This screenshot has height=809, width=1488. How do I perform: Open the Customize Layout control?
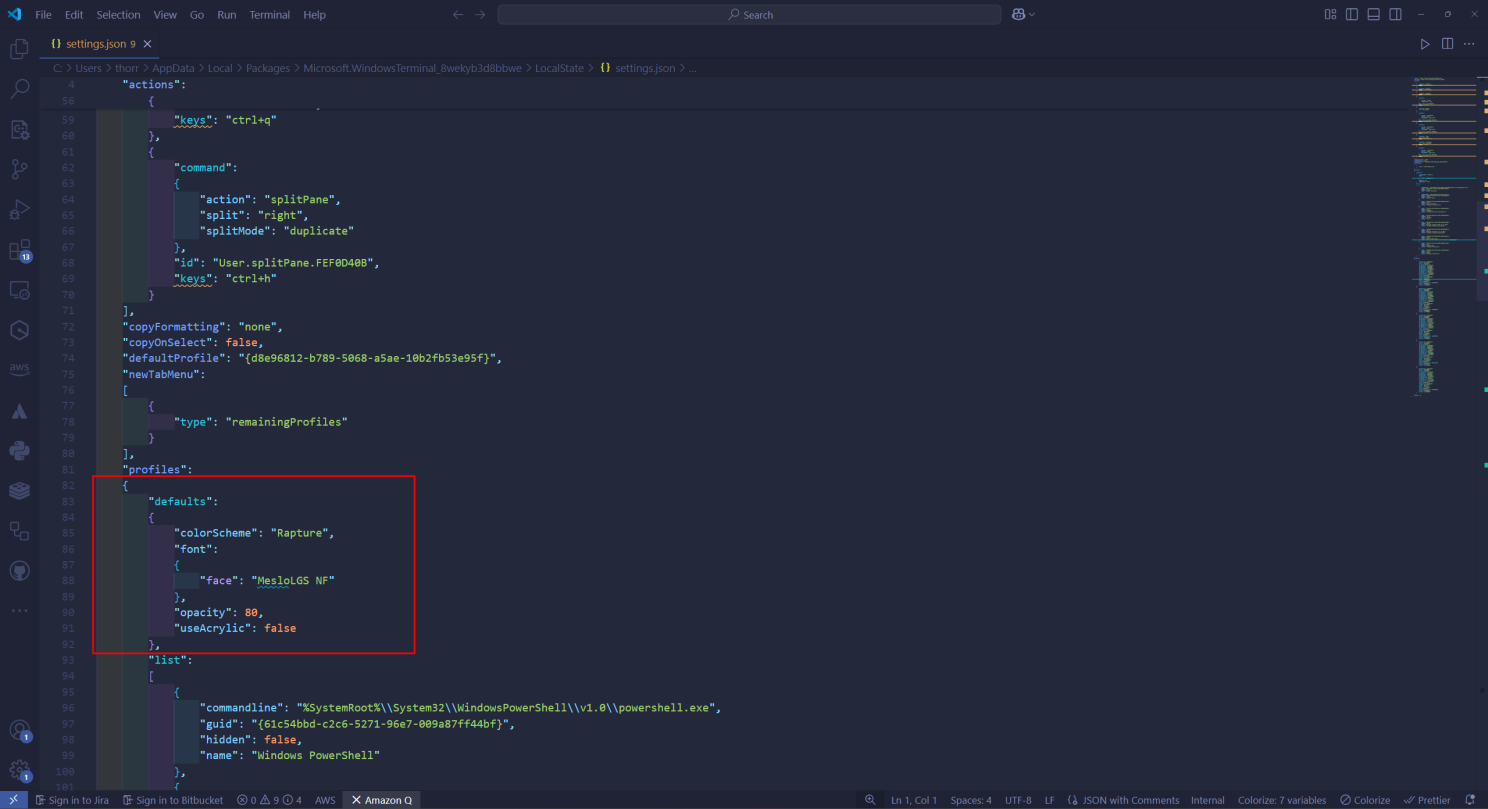pos(1330,14)
